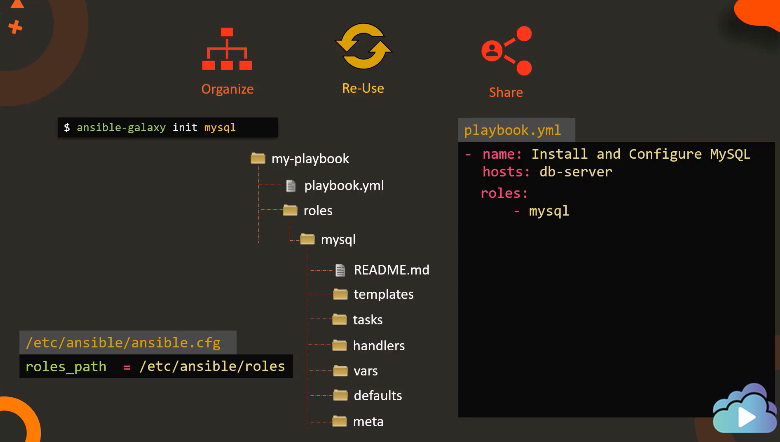Viewport: 780px width, 442px height.
Task: Click 'Install and Configure MySQL' text
Action: [x=641, y=155]
